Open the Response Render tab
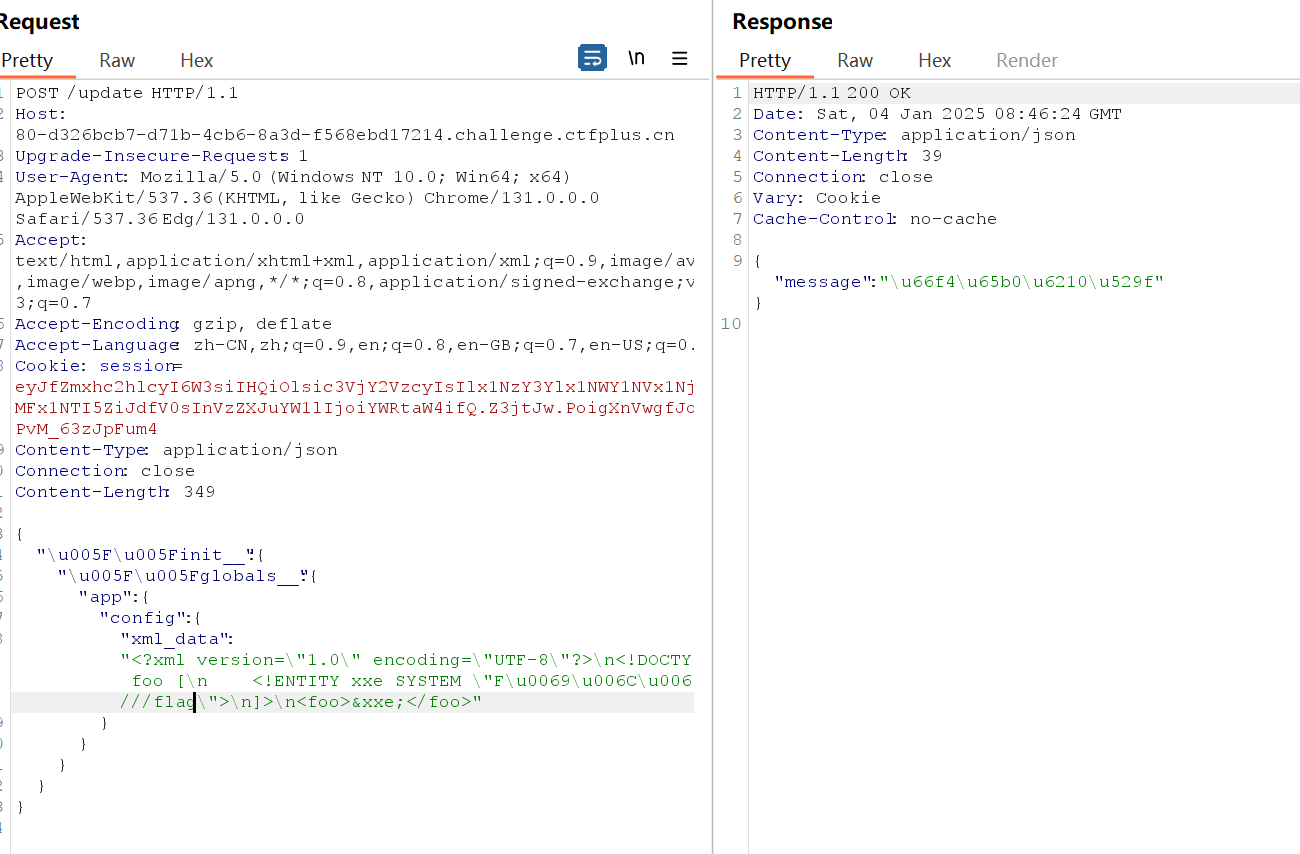This screenshot has width=1300, height=854. pos(1027,60)
